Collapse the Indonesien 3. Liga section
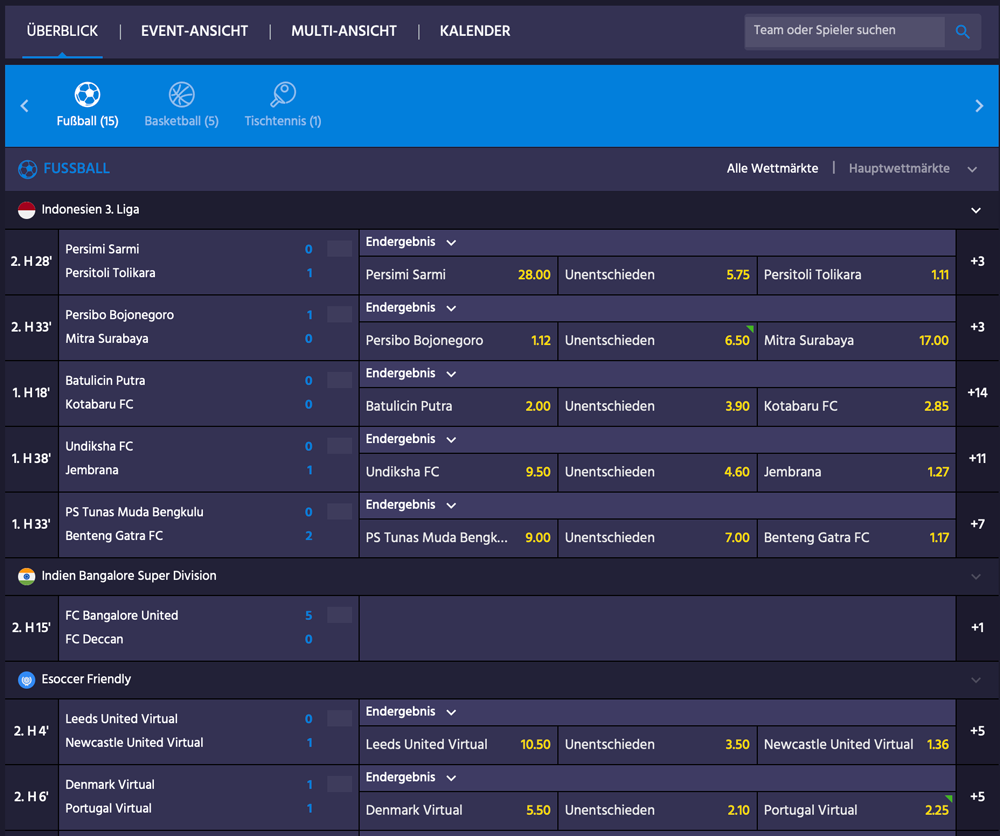This screenshot has height=836, width=1000. [x=976, y=210]
